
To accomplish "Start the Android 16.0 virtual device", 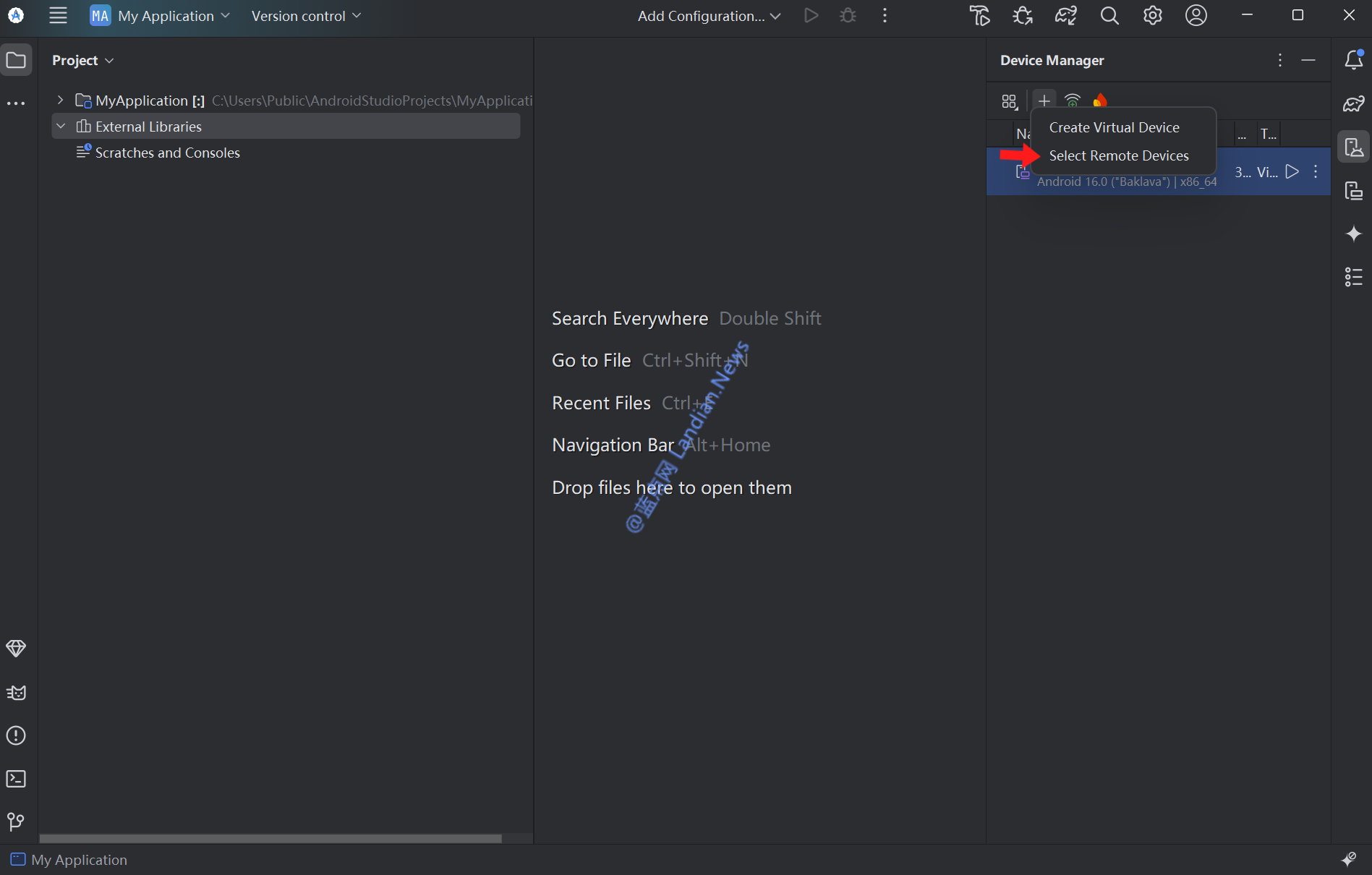I will point(1292,171).
